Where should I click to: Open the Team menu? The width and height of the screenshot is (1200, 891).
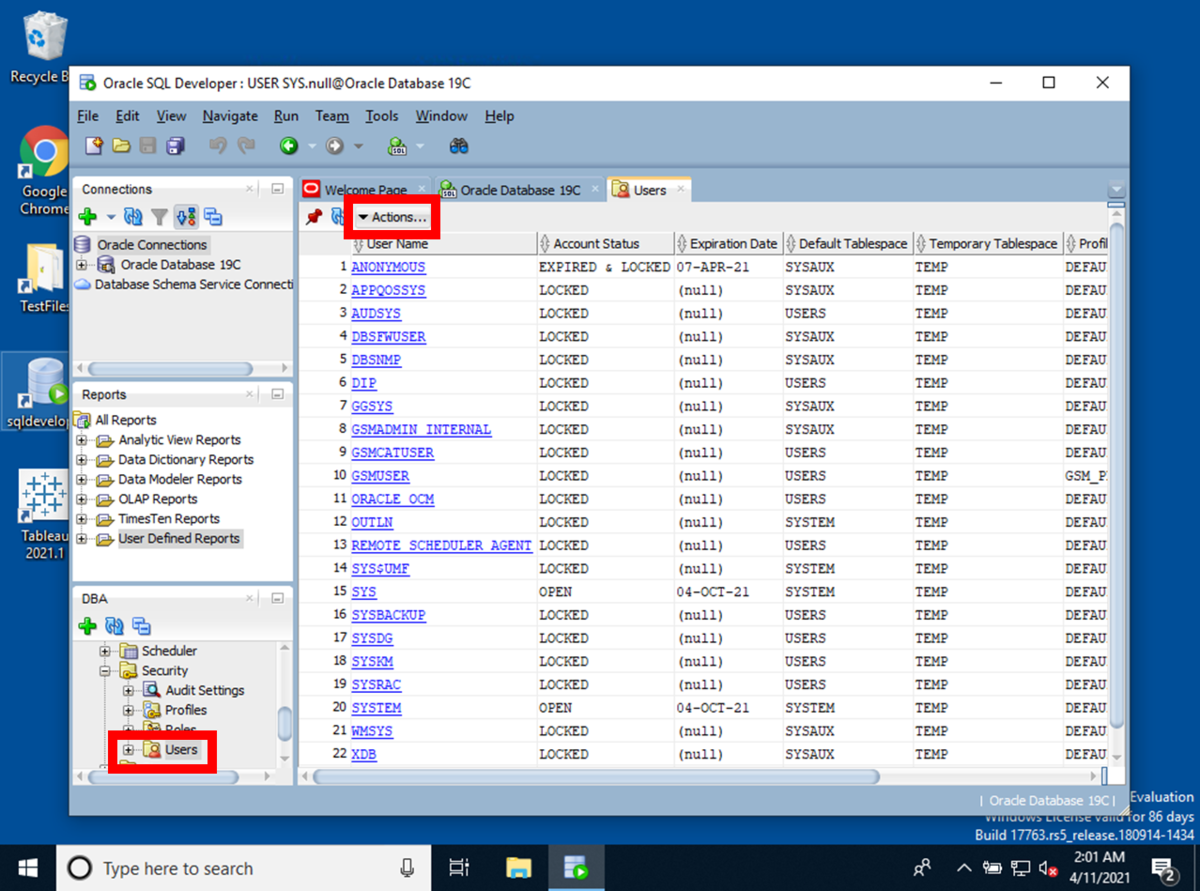point(332,116)
